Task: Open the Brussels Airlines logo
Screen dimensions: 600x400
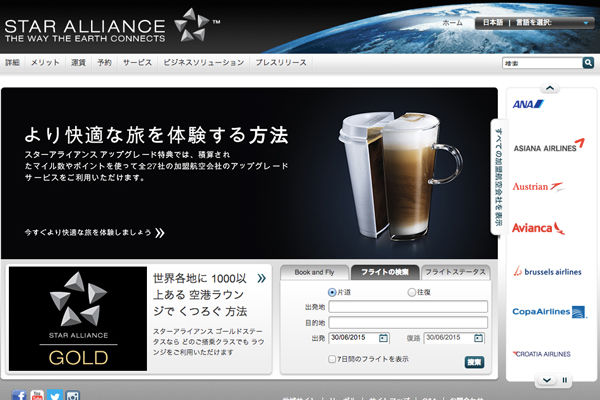Action: click(548, 271)
